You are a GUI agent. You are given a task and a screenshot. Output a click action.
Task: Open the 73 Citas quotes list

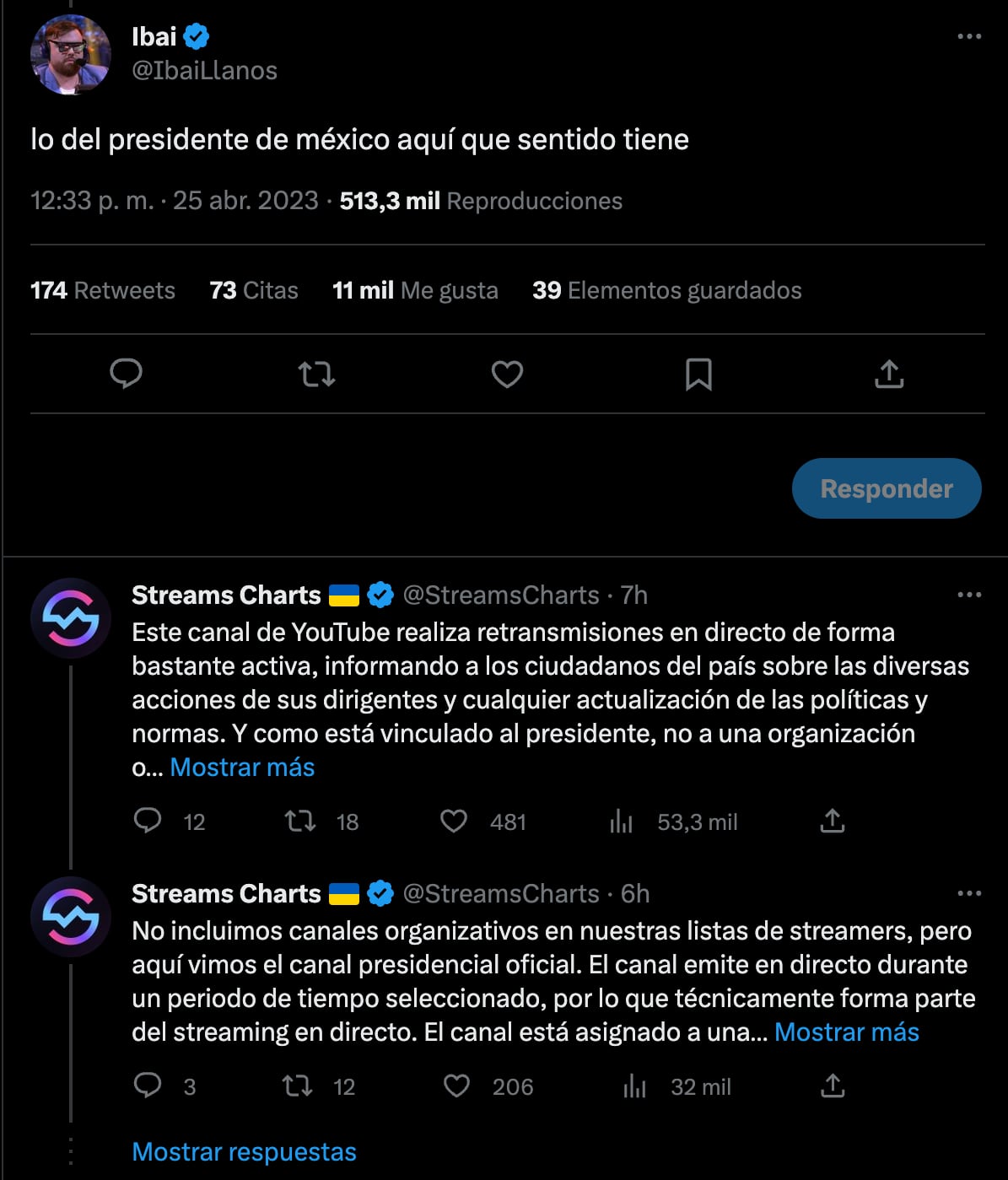point(254,291)
